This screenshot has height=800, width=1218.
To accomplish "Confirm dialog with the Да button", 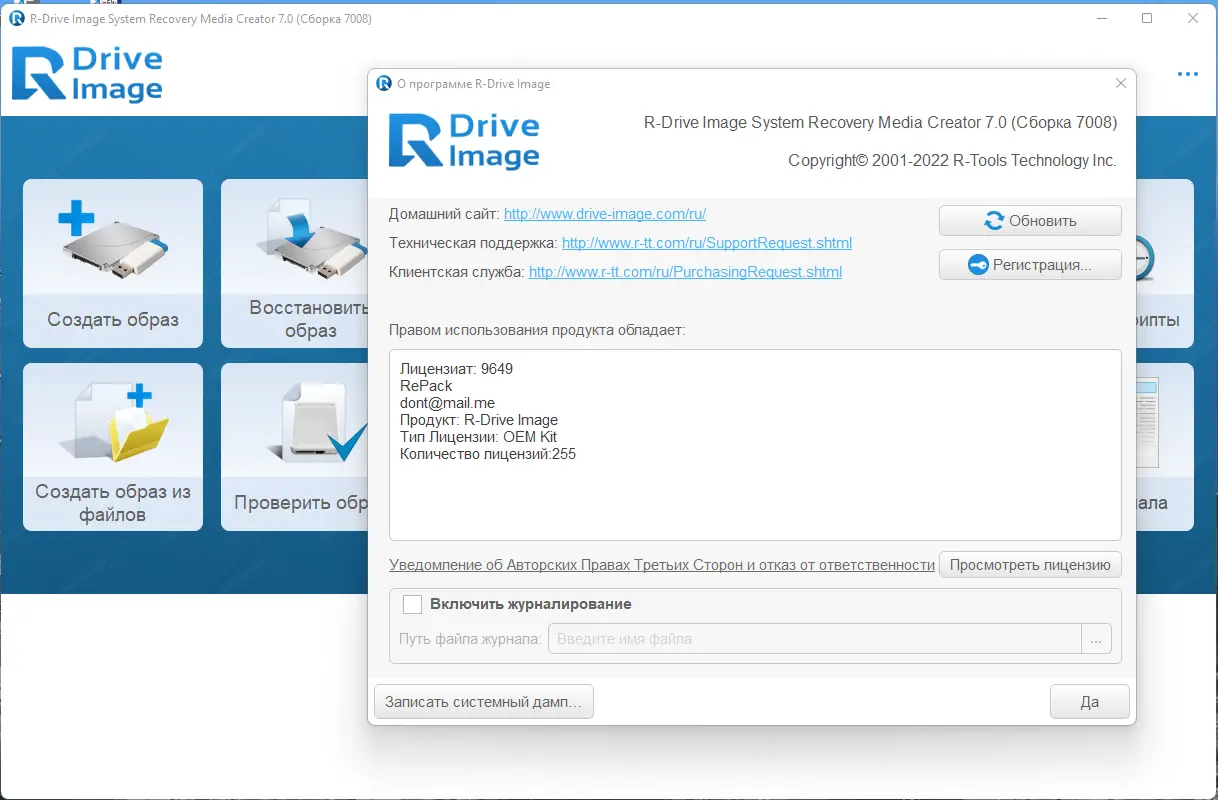I will point(1089,702).
